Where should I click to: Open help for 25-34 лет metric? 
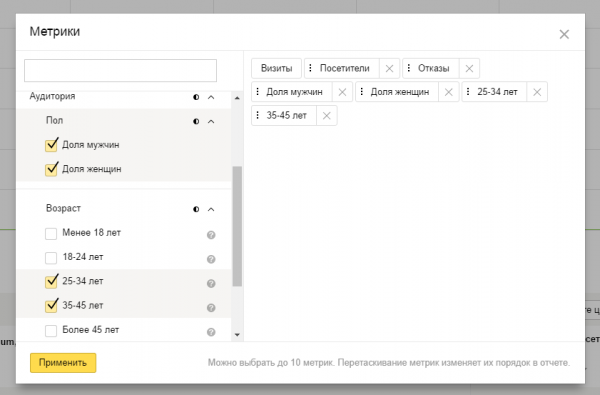tap(211, 283)
